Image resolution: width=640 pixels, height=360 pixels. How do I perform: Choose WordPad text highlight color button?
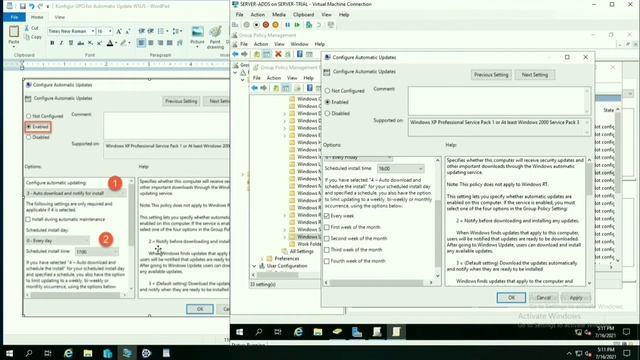coord(123,43)
